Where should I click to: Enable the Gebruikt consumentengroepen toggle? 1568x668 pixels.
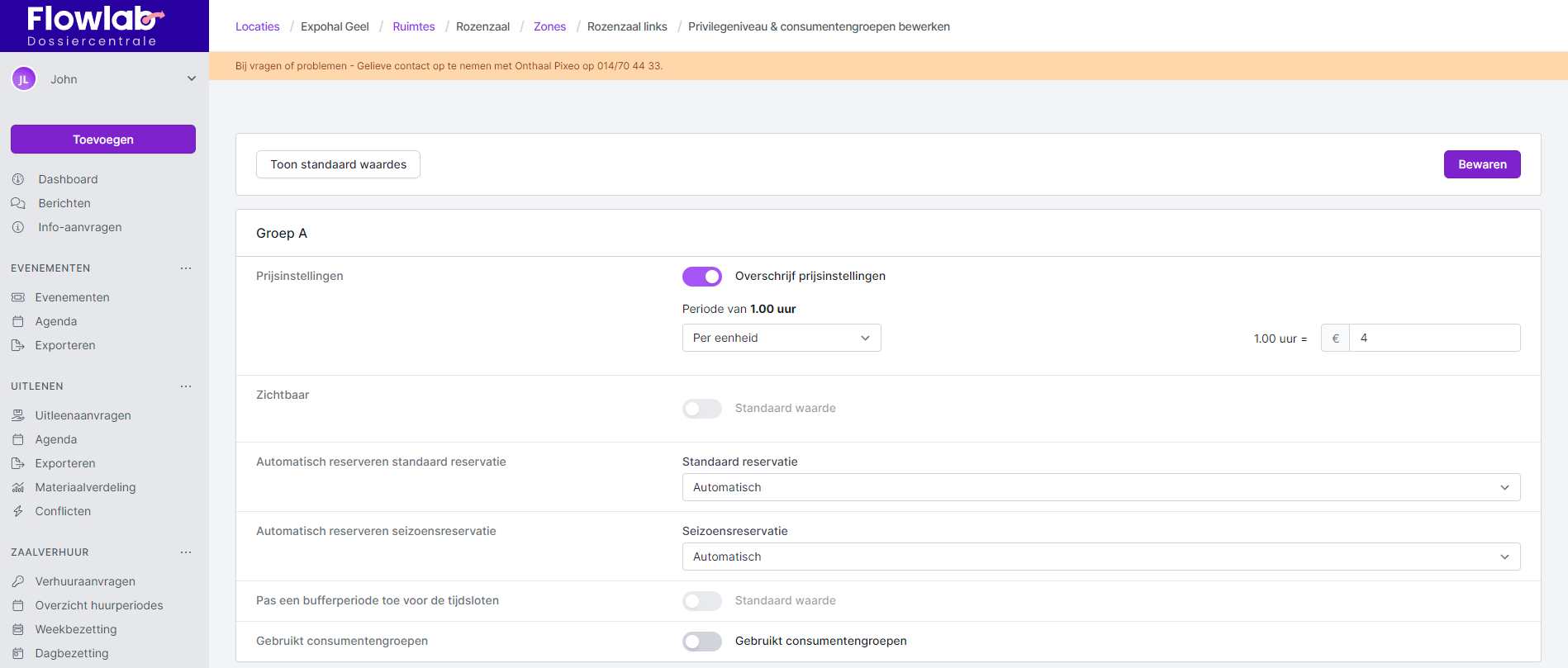pyautogui.click(x=701, y=642)
